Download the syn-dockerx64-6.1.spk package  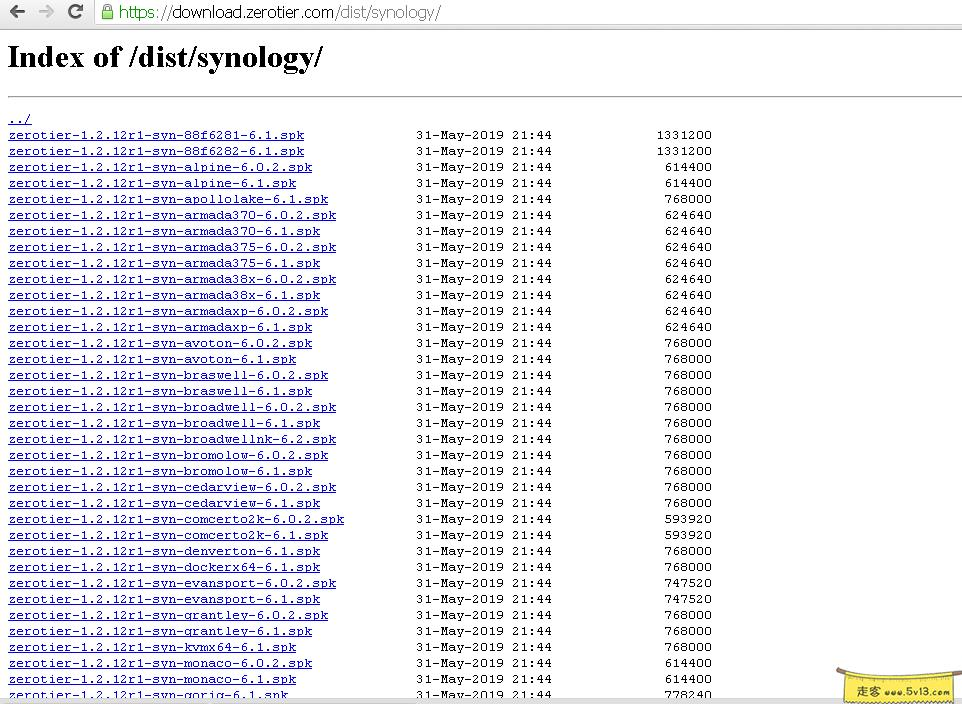[164, 567]
